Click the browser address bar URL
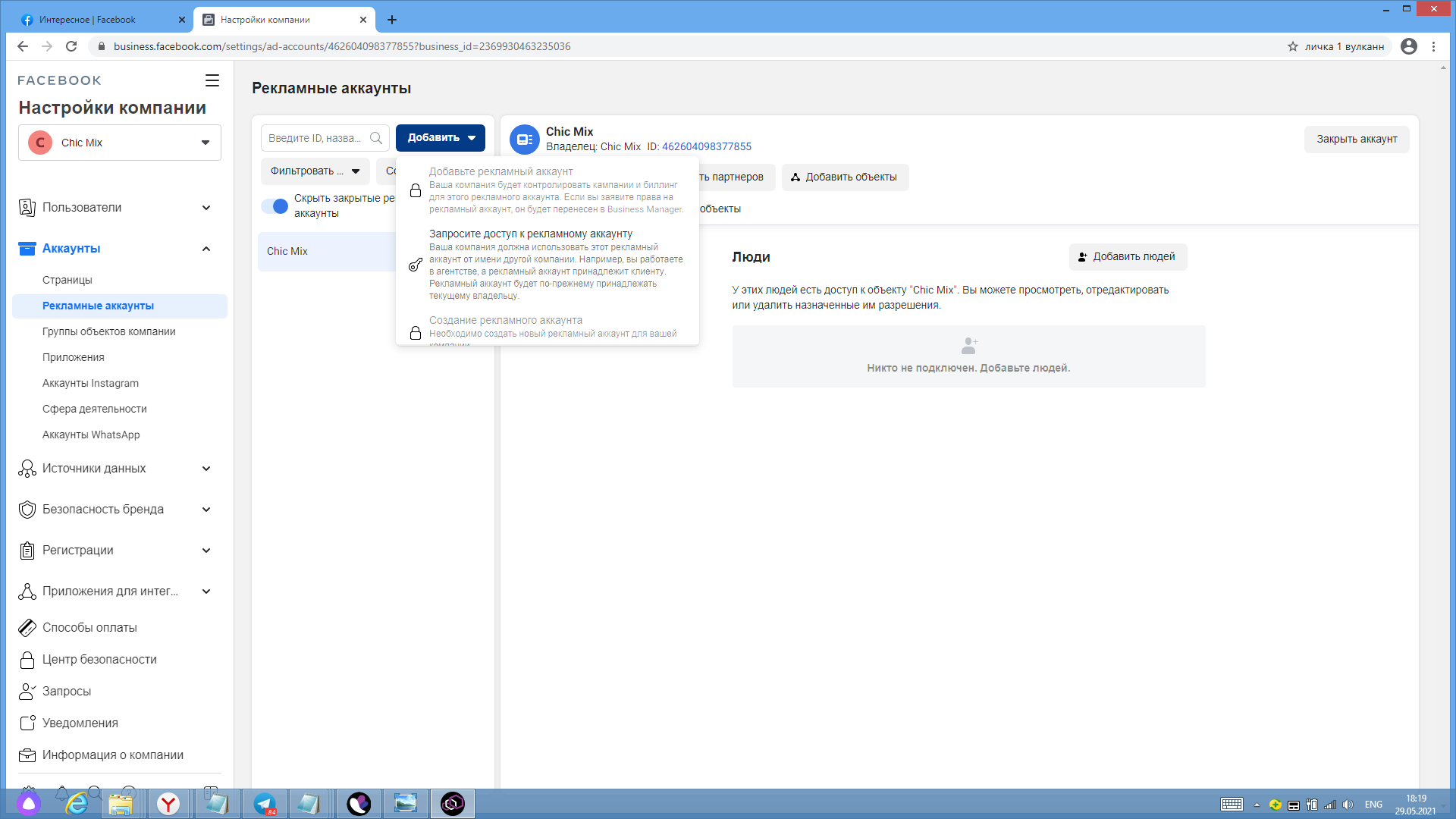 [x=342, y=46]
